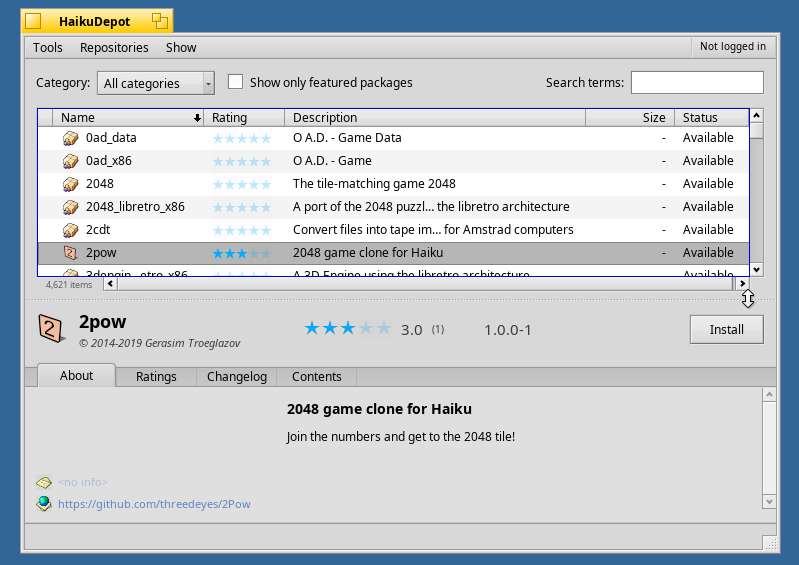Click the email envelope icon beside no info

[x=44, y=482]
